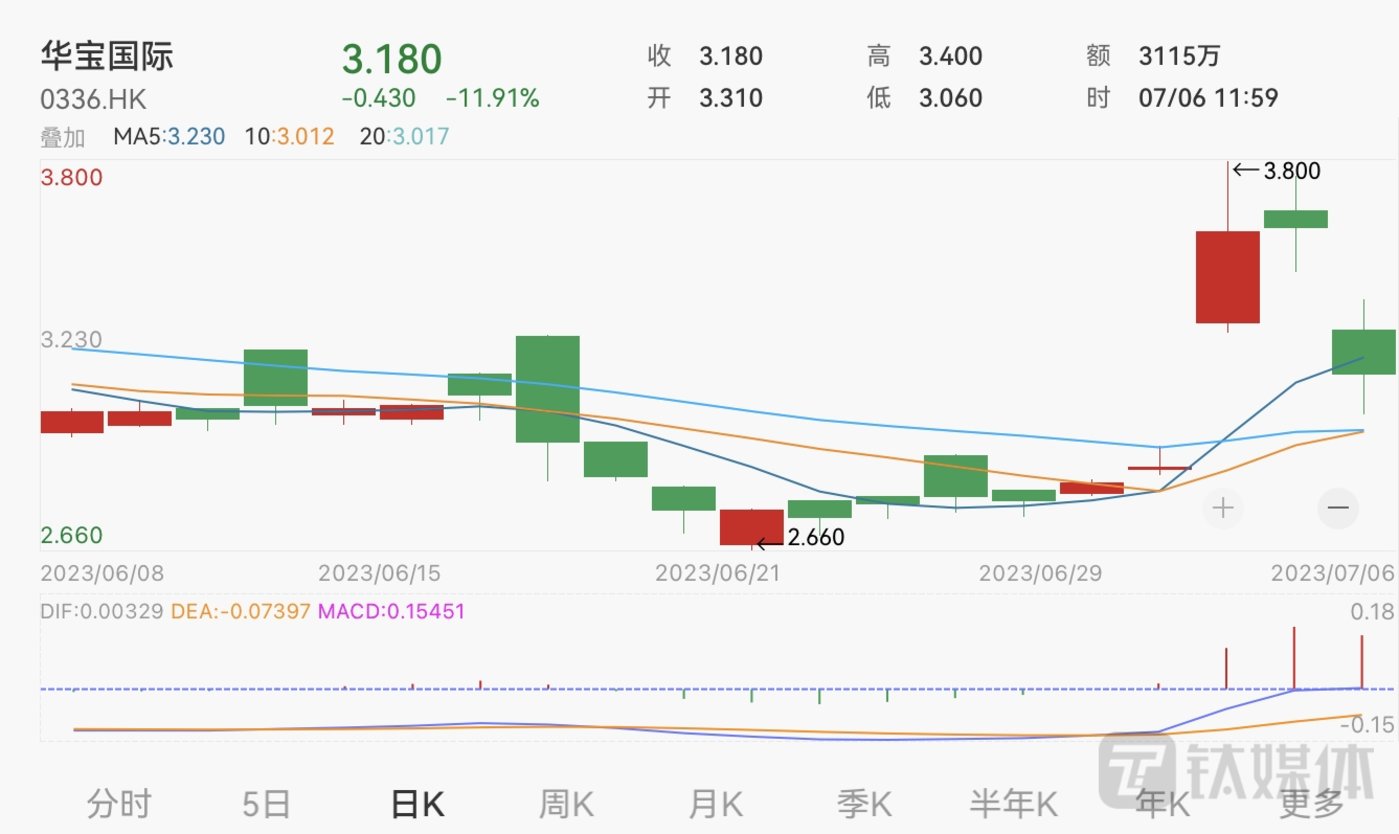Open the 叠加 overlay option
Screen dimensions: 1399x834
[63, 137]
